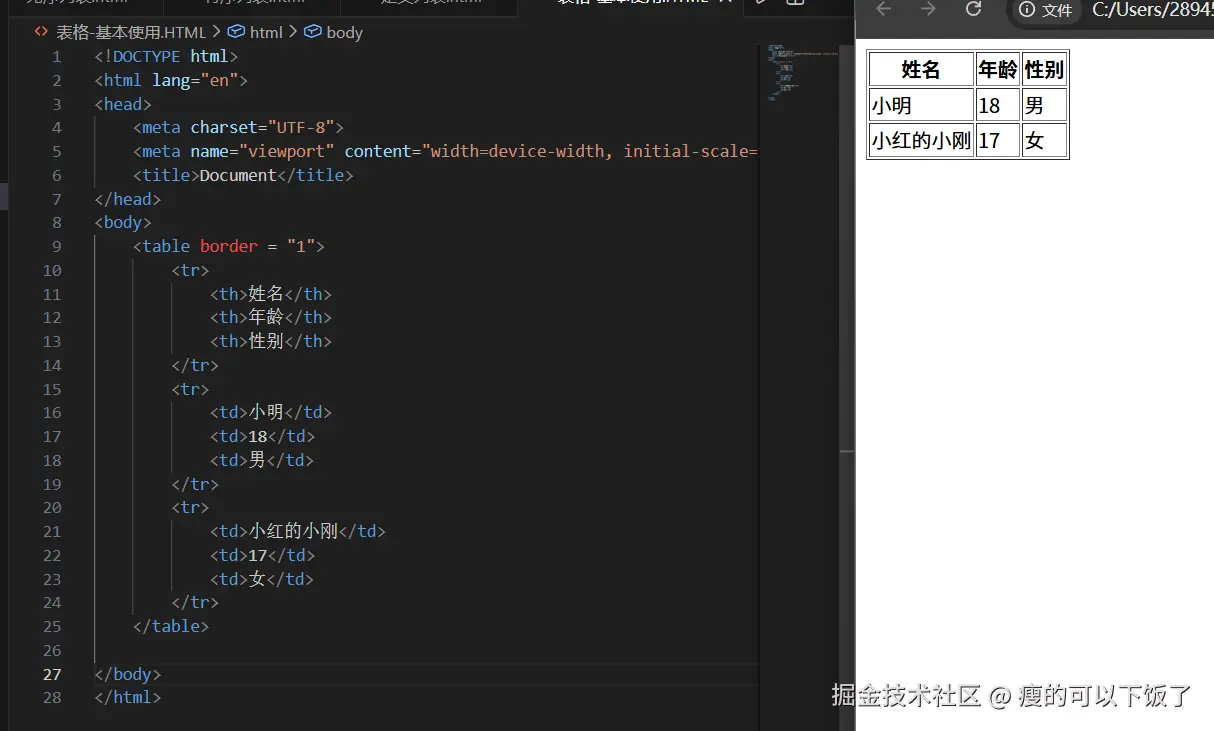Viewport: 1214px width, 731px height.
Task: Click line number 15 in gutter
Action: point(52,389)
